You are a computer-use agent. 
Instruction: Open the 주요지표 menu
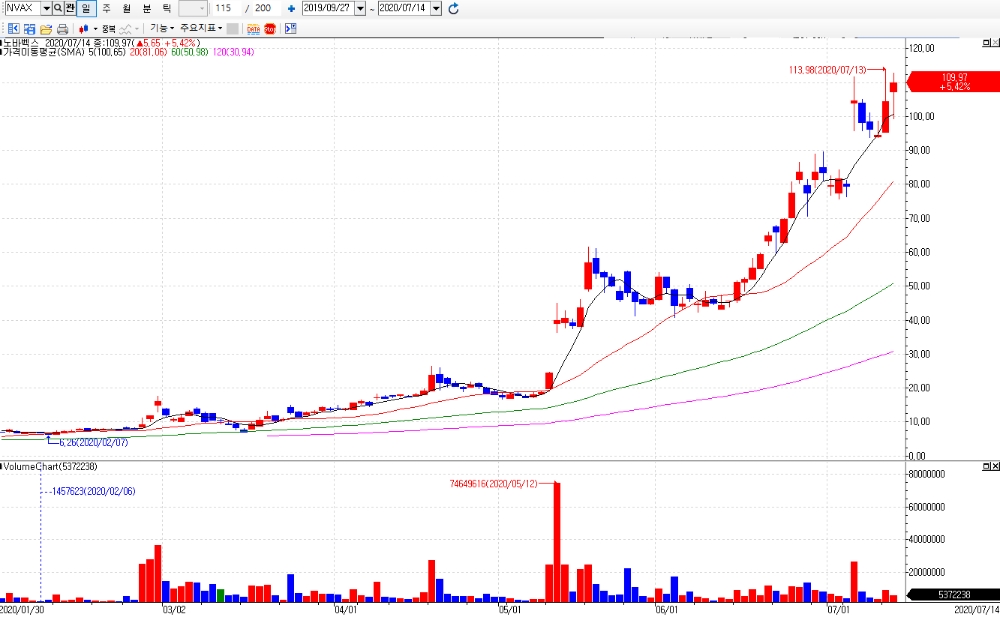[200, 28]
